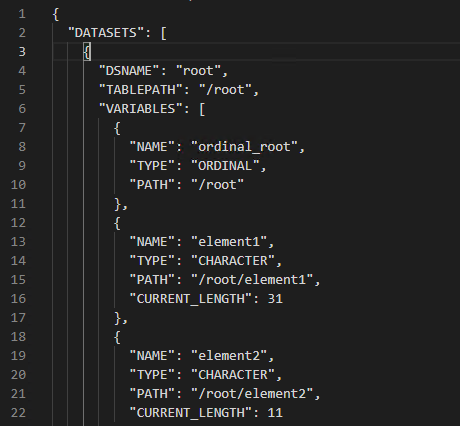Click the "TYPE" key on line 9
The image size is (460, 426).
point(152,166)
